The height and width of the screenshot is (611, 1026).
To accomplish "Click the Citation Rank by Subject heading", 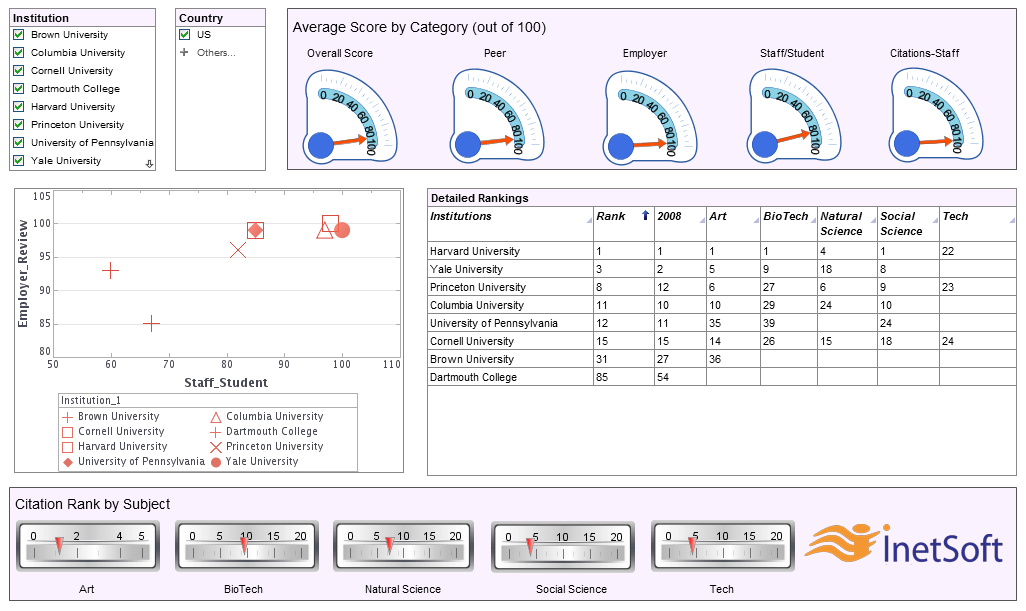I will [x=92, y=504].
